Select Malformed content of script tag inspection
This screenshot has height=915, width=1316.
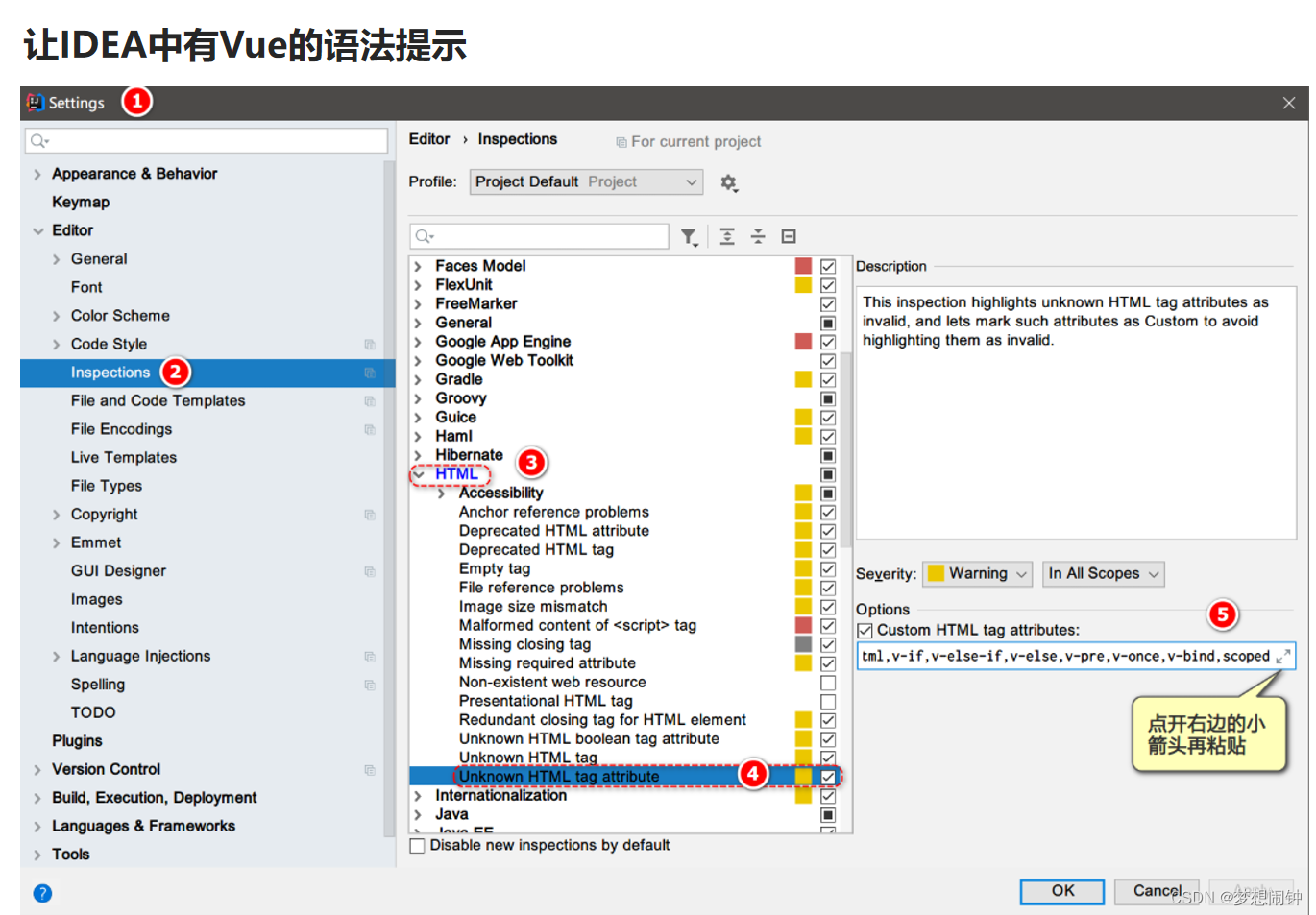point(577,626)
